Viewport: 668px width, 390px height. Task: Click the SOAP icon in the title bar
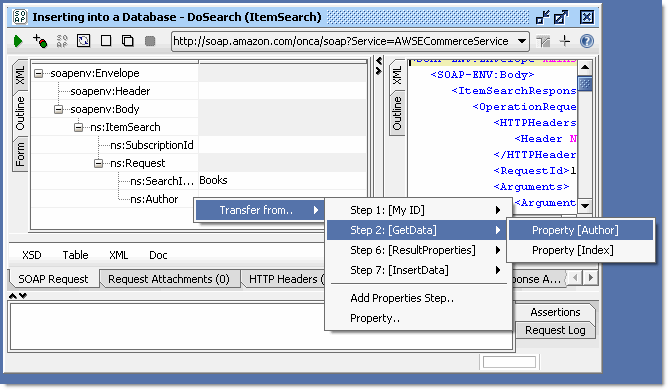point(20,17)
